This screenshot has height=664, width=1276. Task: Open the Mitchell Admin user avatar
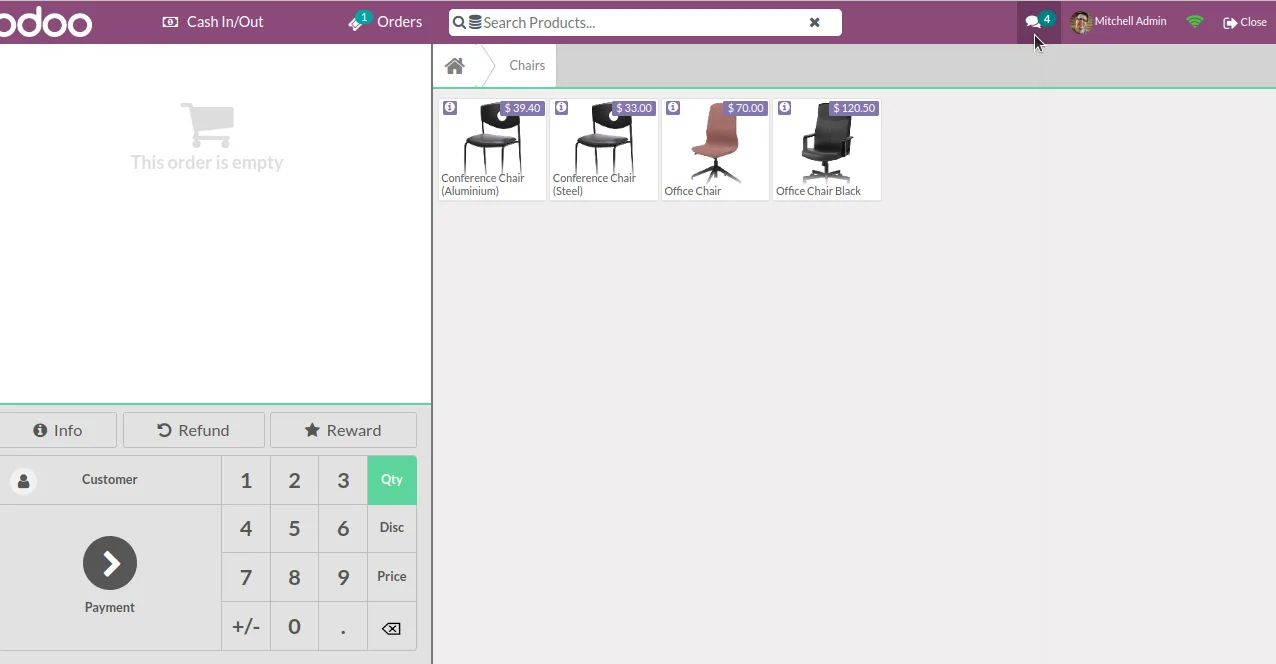1080,22
